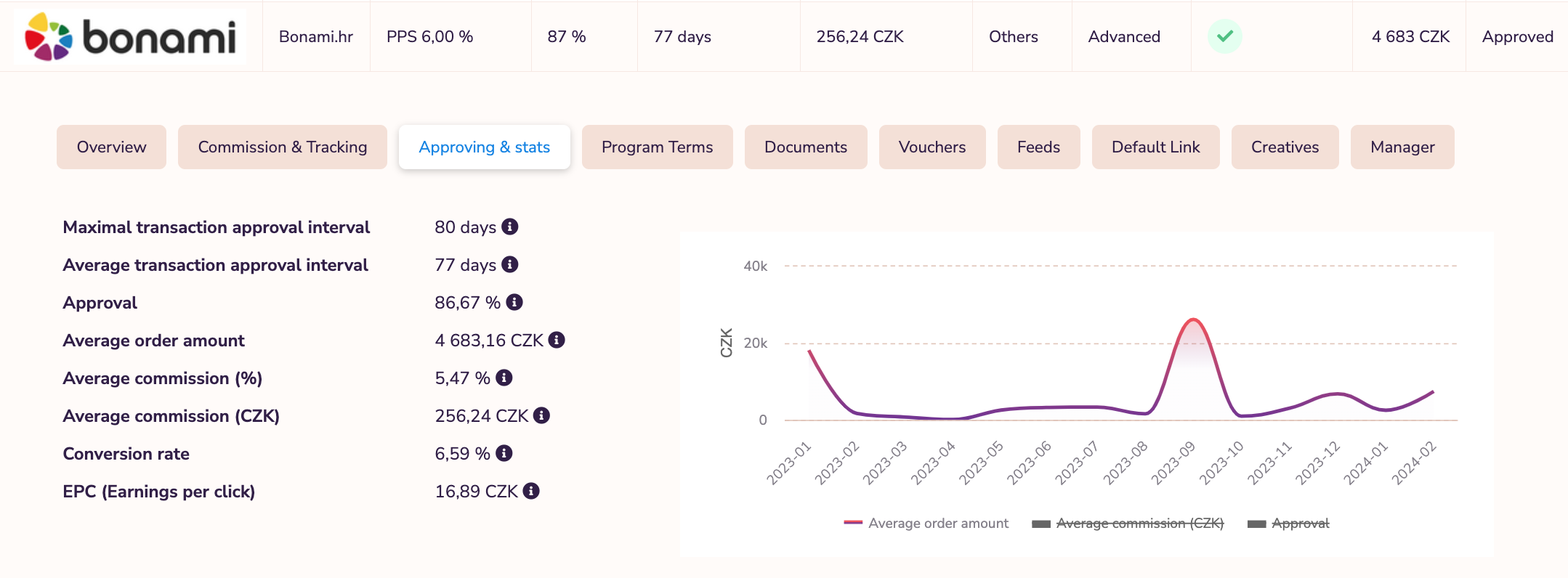This screenshot has width=1568, height=578.
Task: Click info icon beside 256,24 CZK commission row
Action: [x=541, y=415]
